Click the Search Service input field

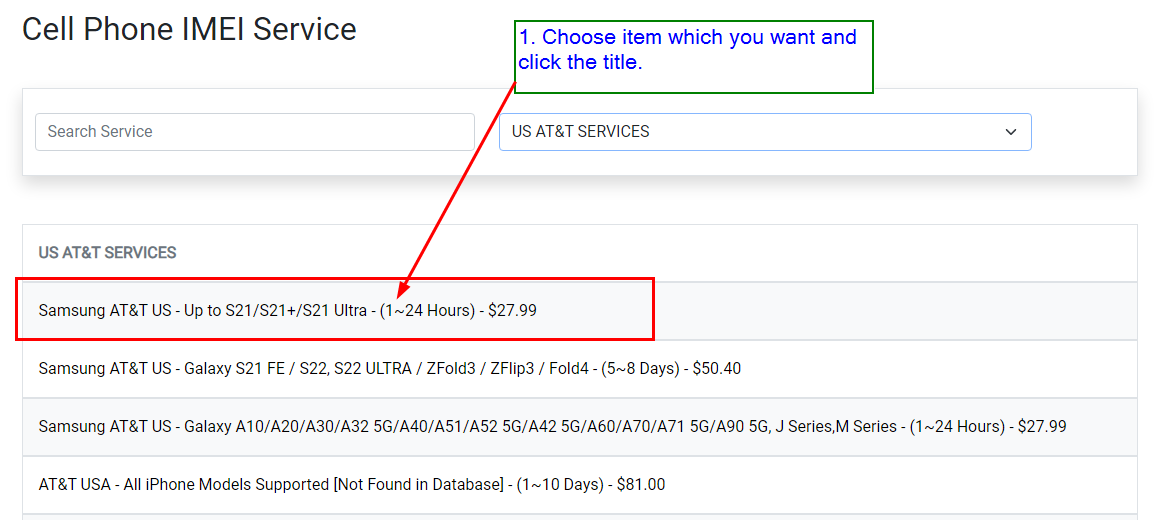pyautogui.click(x=254, y=132)
